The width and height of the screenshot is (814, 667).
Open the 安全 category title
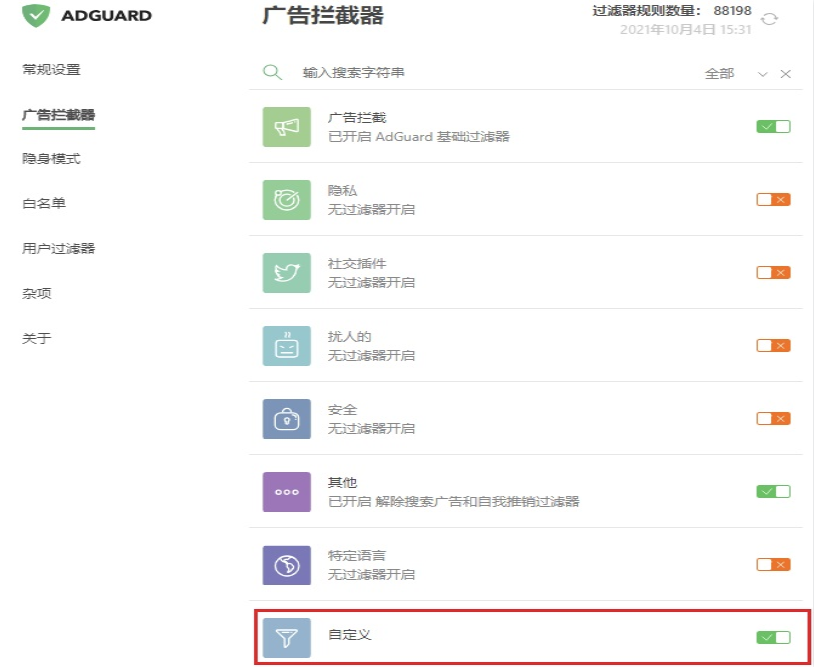[x=342, y=410]
